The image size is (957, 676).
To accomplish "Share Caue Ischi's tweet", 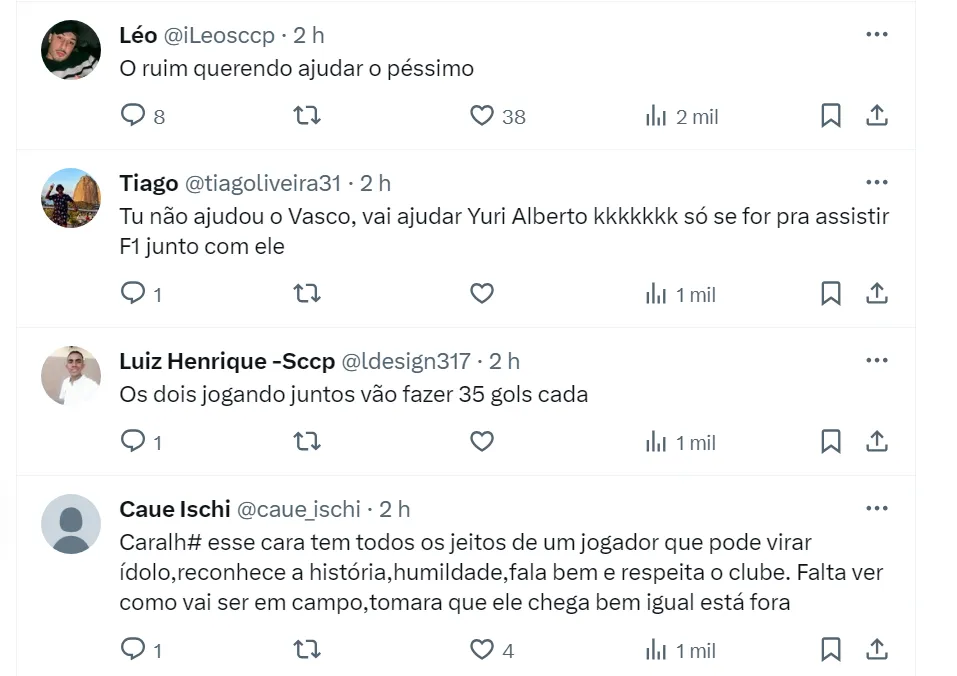I will tap(877, 650).
